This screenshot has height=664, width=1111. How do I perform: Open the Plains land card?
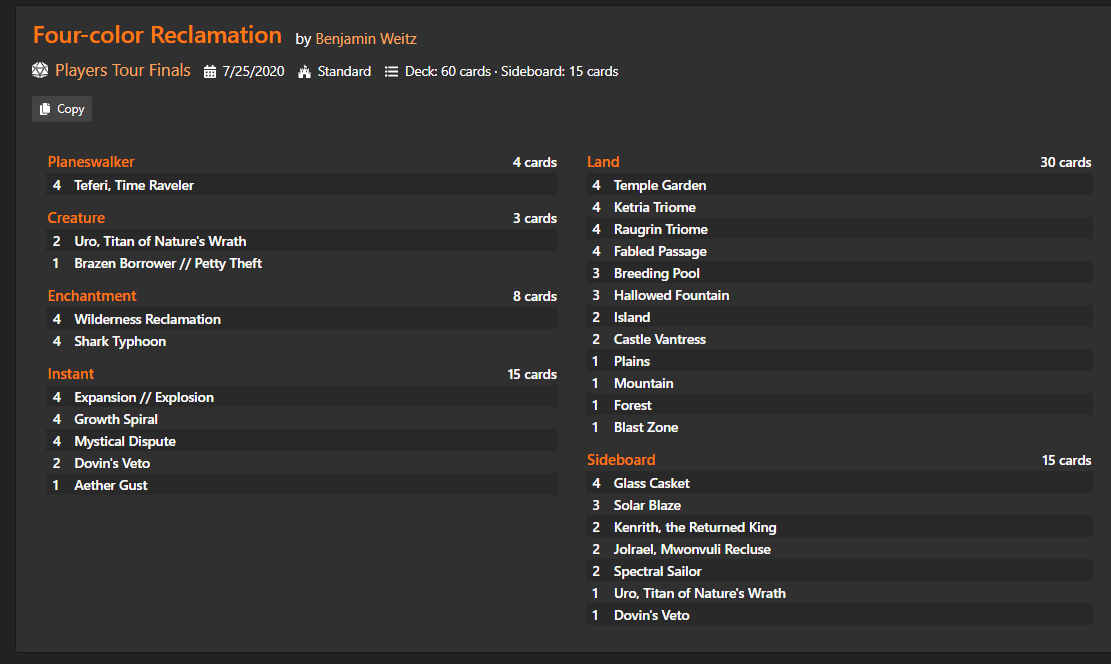[631, 361]
